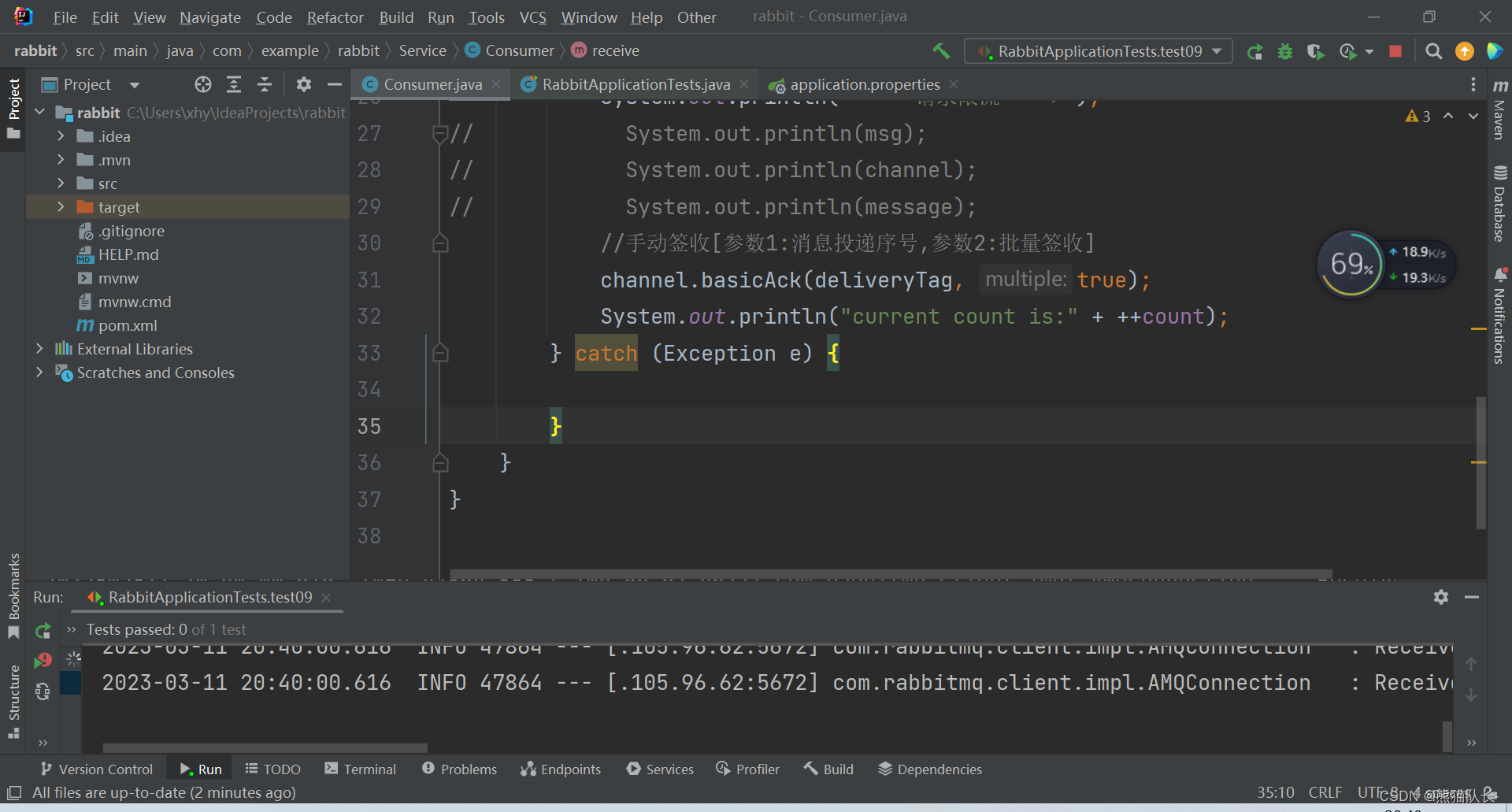
Task: Toggle quick access tool window icon
Action: [x=13, y=792]
